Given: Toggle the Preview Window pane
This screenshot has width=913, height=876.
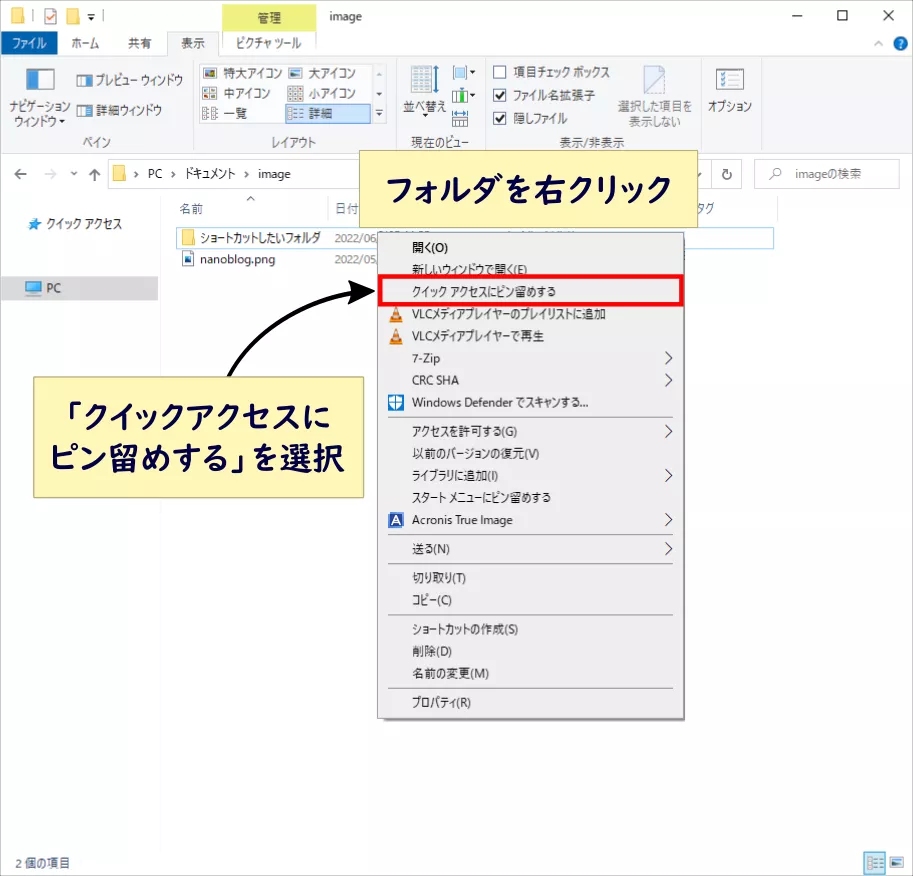Looking at the screenshot, I should click(x=130, y=80).
